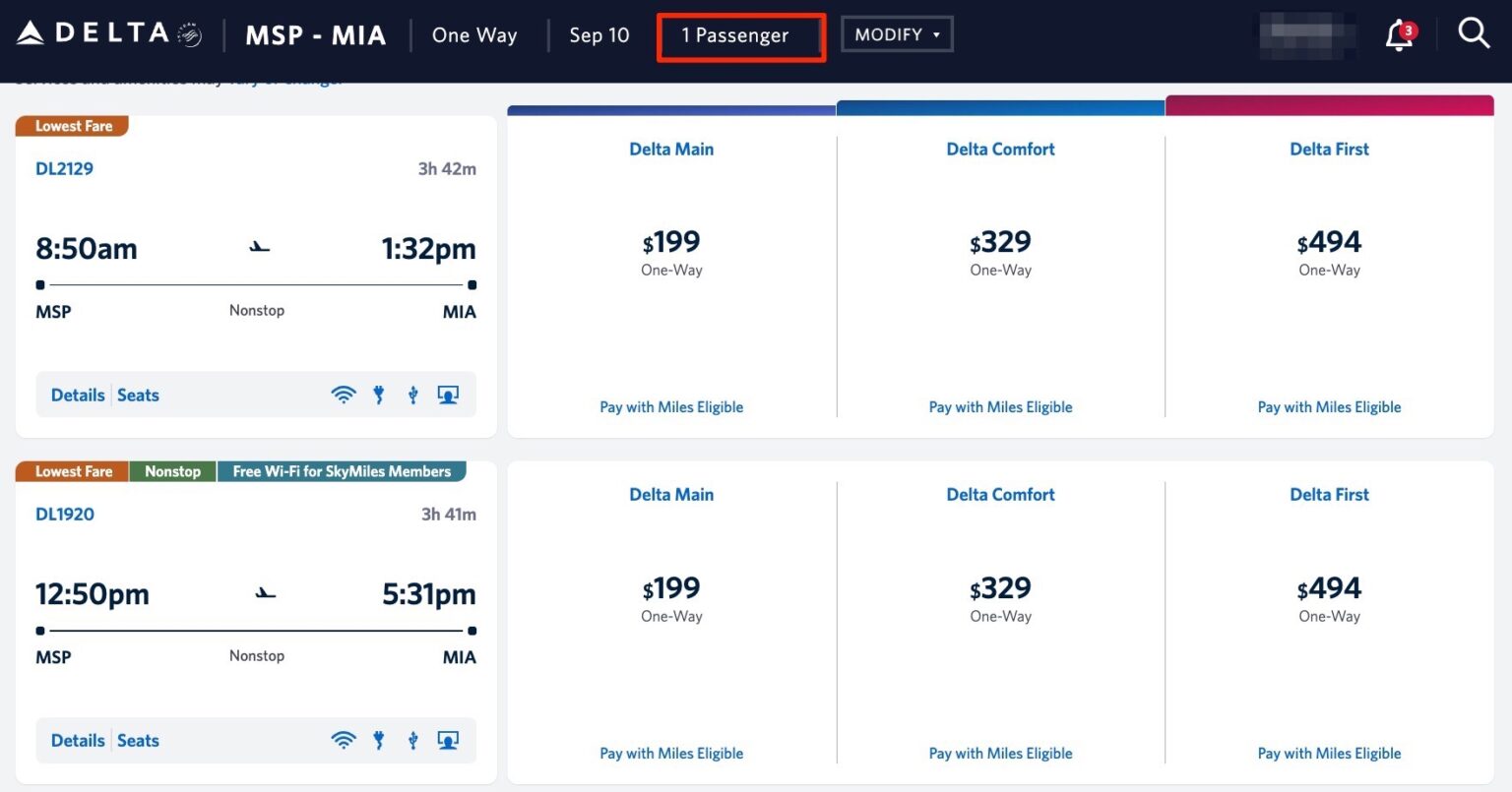This screenshot has height=792, width=1512.
Task: Select the One Way trip type in the header
Action: tap(474, 34)
